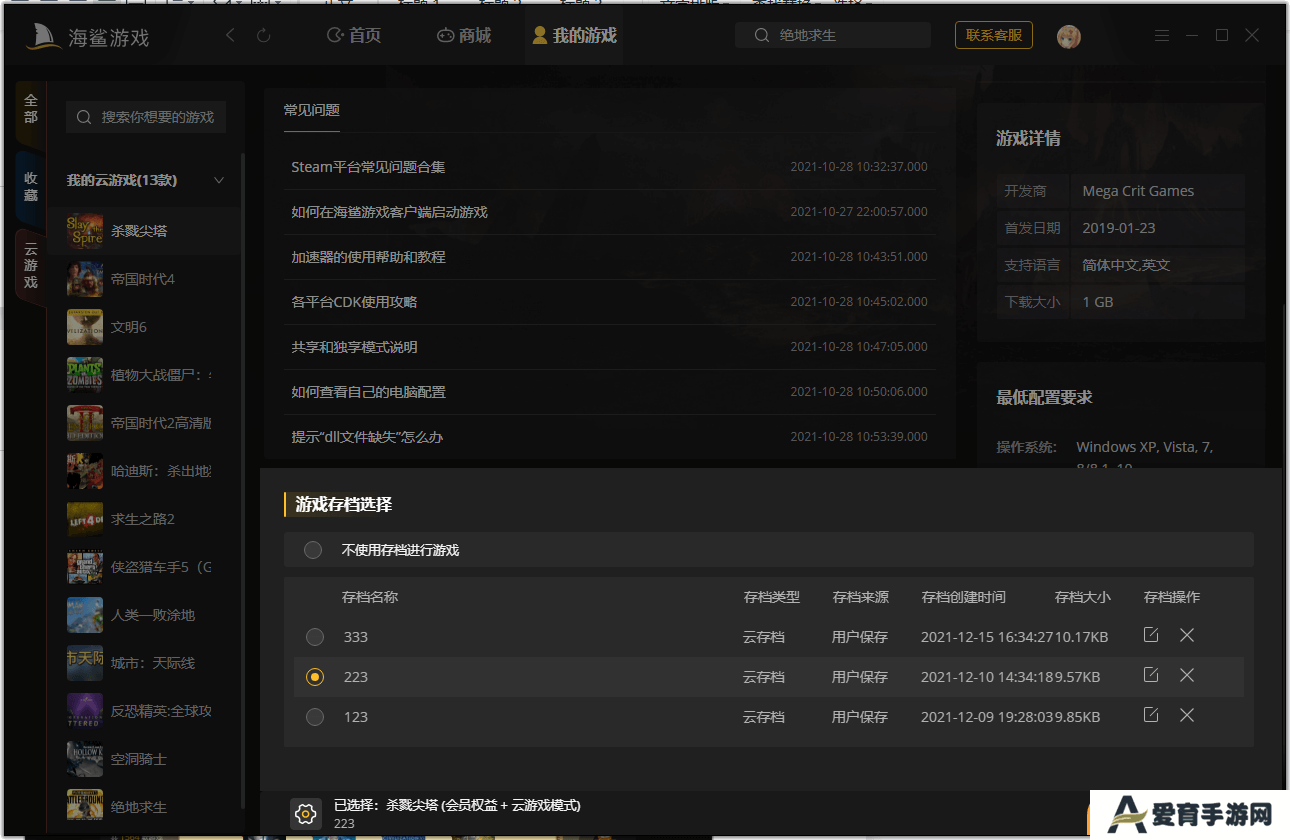Go to 商城 tab

coord(464,35)
